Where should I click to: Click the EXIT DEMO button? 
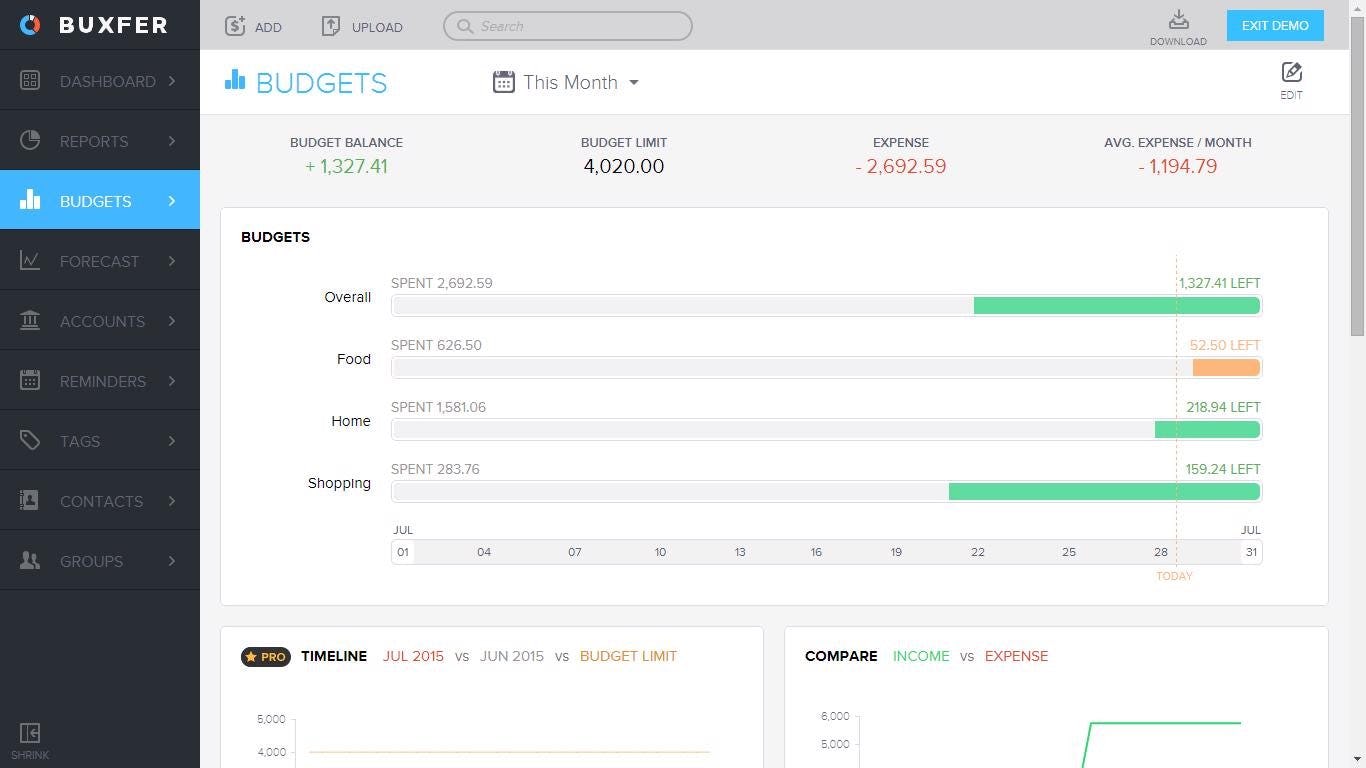(1274, 25)
